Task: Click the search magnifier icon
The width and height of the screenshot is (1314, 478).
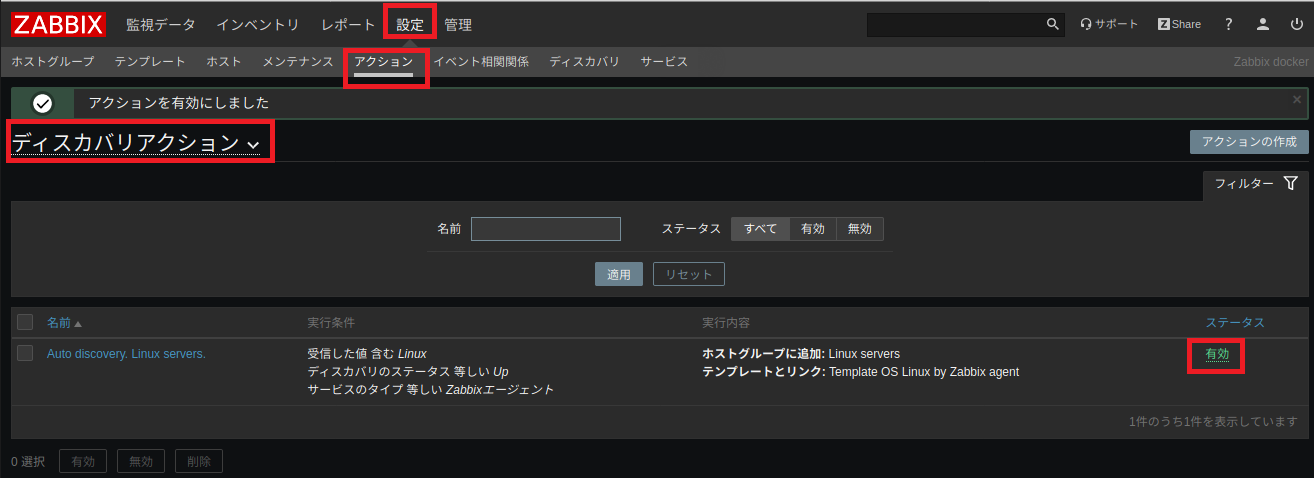Action: tap(1052, 24)
